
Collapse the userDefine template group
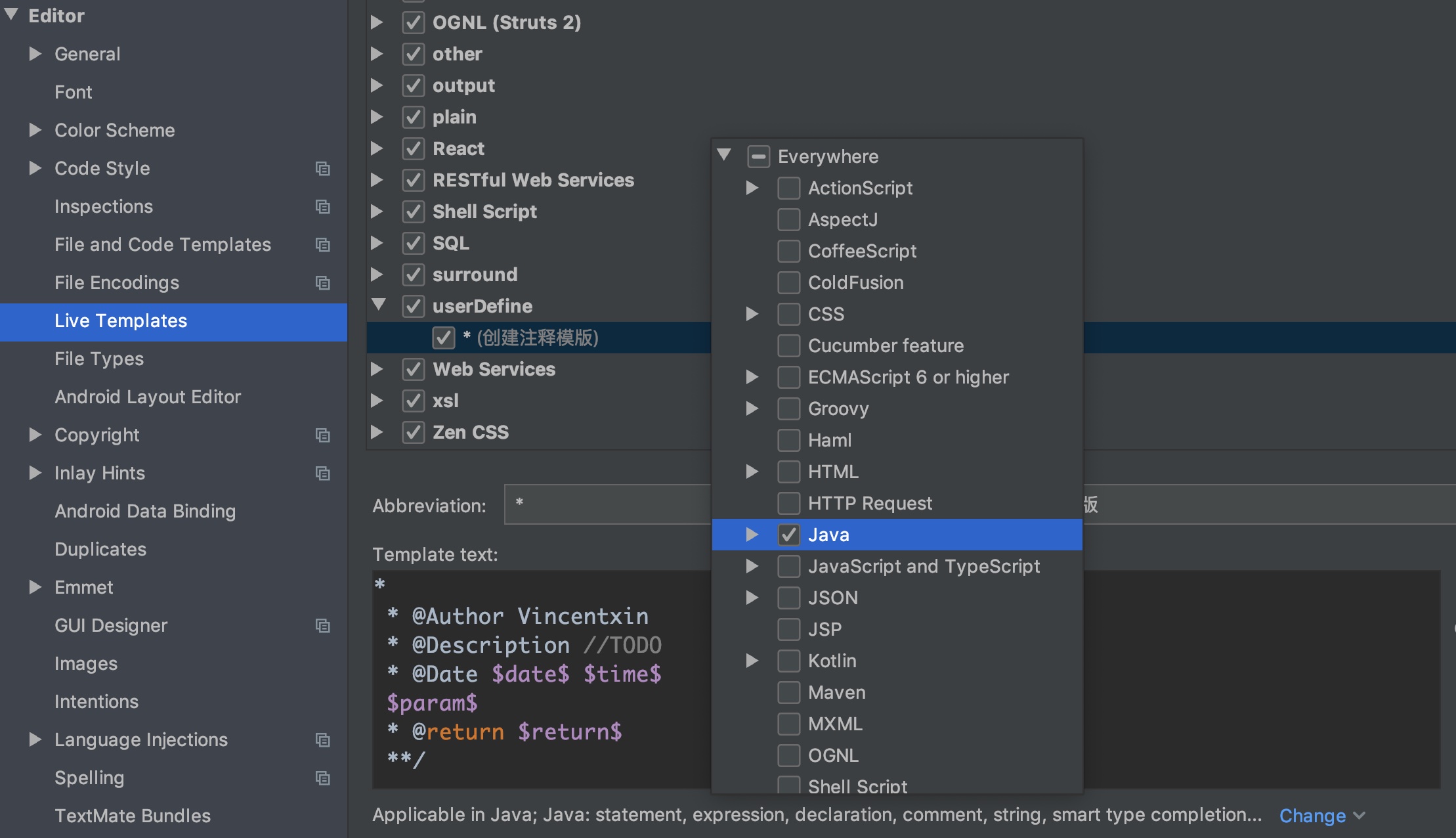coord(379,305)
